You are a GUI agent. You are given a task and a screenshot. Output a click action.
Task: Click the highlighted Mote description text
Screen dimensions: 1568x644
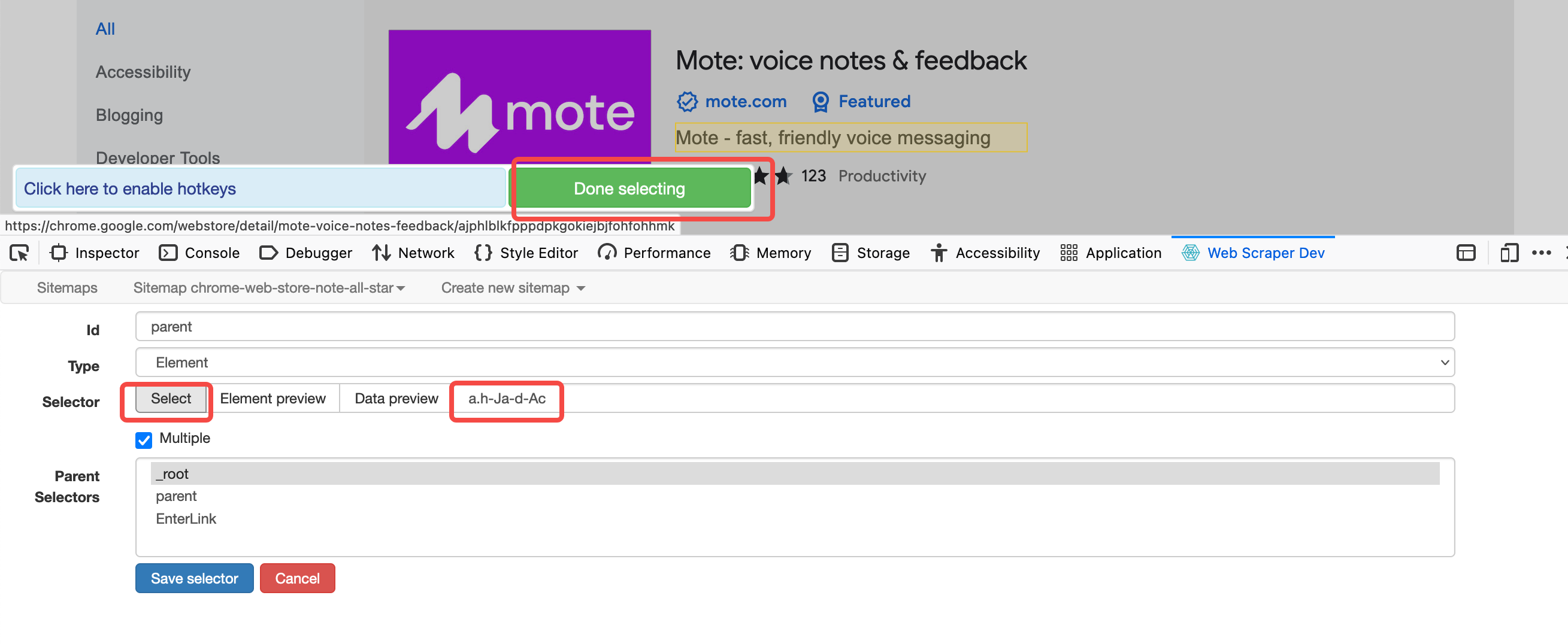850,138
